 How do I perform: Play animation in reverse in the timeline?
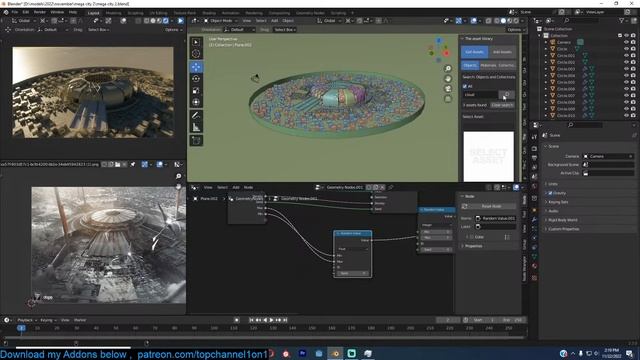[265, 320]
